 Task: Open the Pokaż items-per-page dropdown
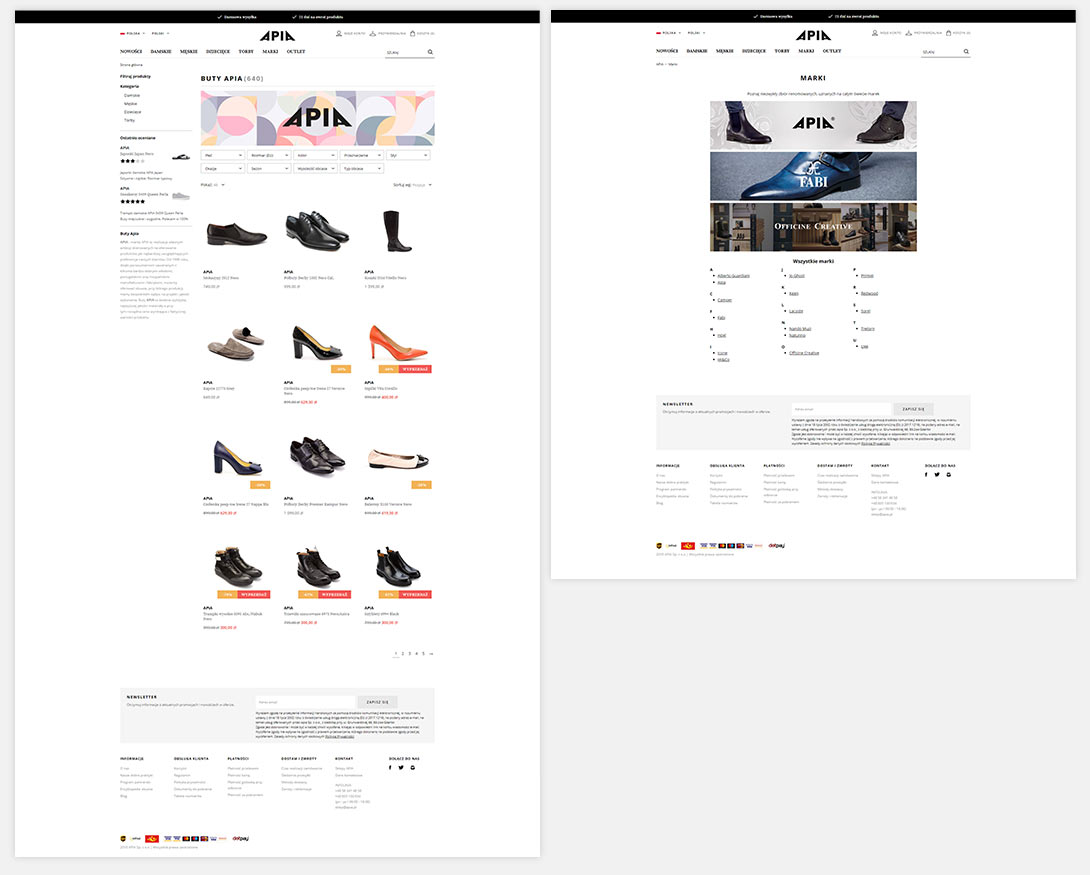(213, 185)
